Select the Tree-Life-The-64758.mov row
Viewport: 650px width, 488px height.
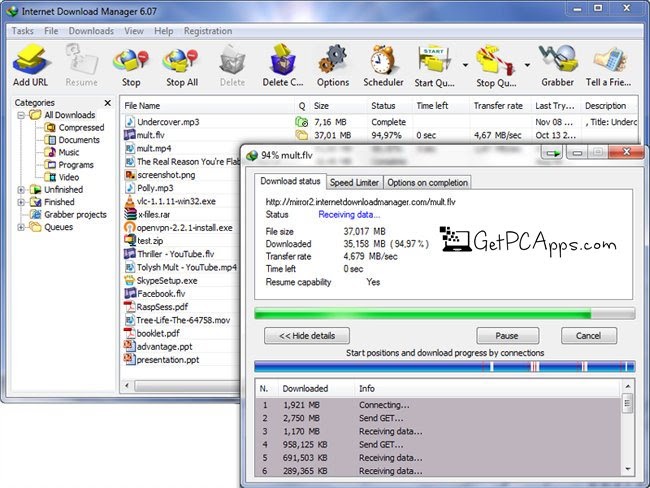181,320
